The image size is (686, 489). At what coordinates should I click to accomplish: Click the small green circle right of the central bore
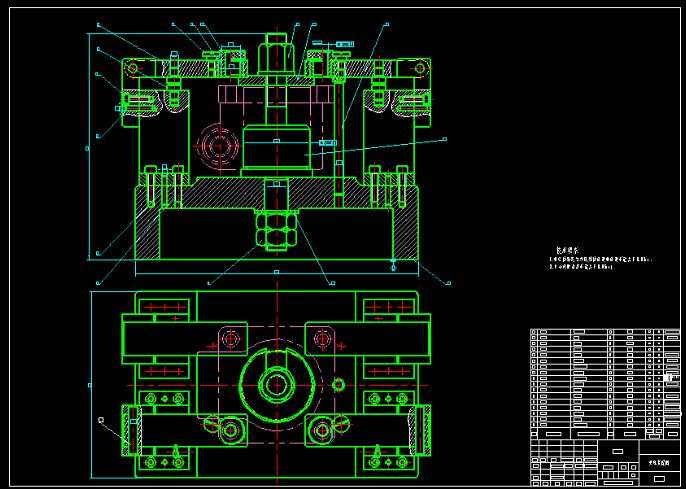click(338, 383)
